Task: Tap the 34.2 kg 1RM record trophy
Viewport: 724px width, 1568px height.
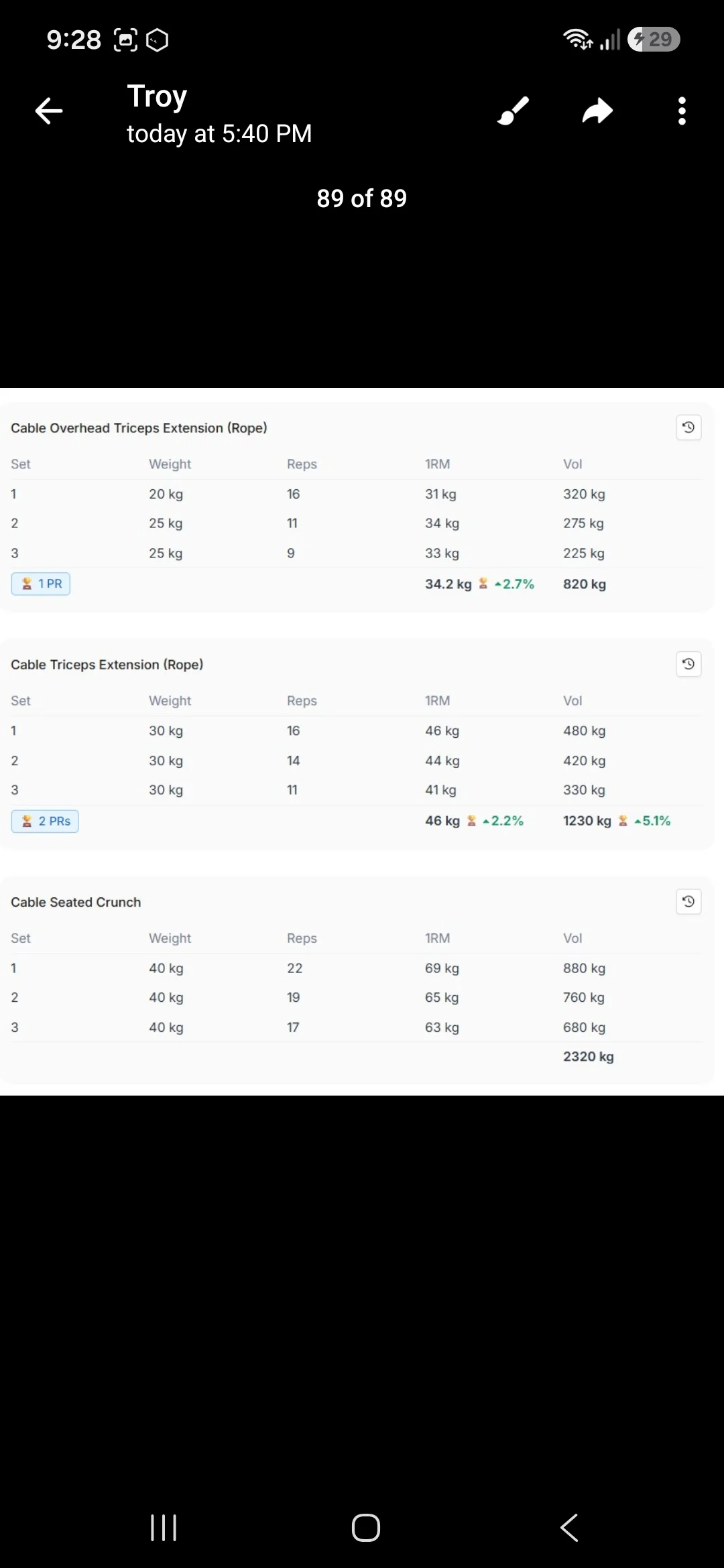Action: tap(483, 584)
